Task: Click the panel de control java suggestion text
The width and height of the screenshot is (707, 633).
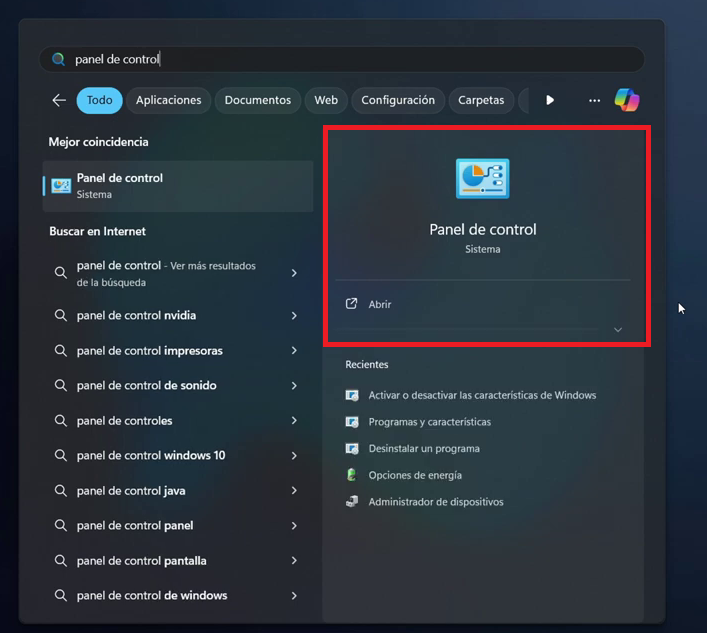Action: pyautogui.click(x=131, y=491)
